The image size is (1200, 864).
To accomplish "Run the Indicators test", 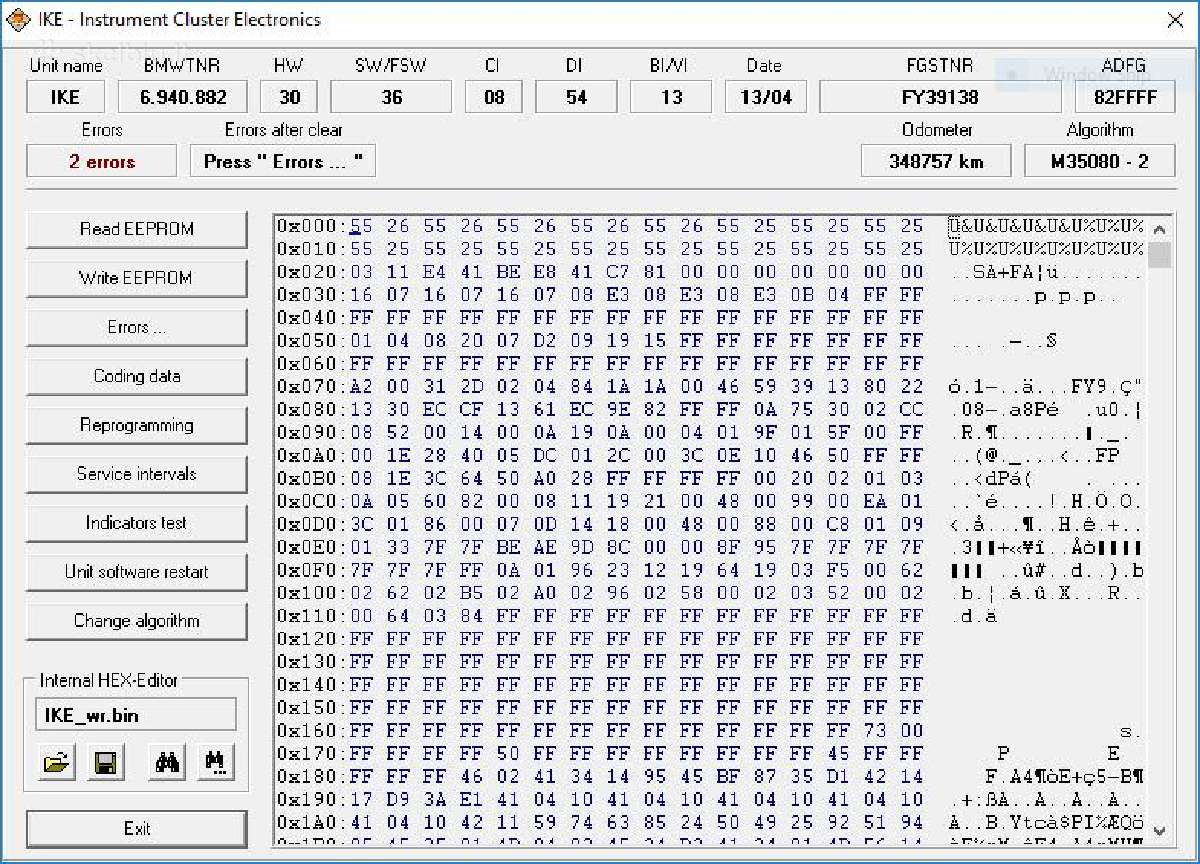I will pos(136,523).
